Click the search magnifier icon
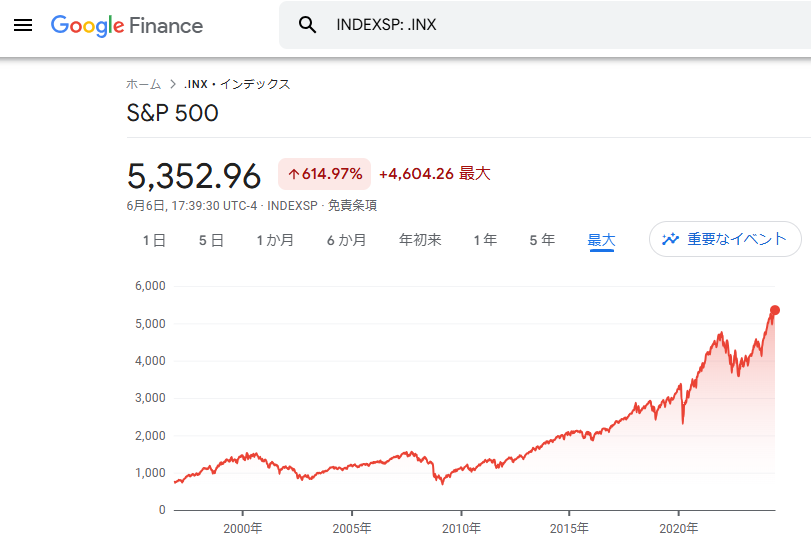 click(x=308, y=25)
